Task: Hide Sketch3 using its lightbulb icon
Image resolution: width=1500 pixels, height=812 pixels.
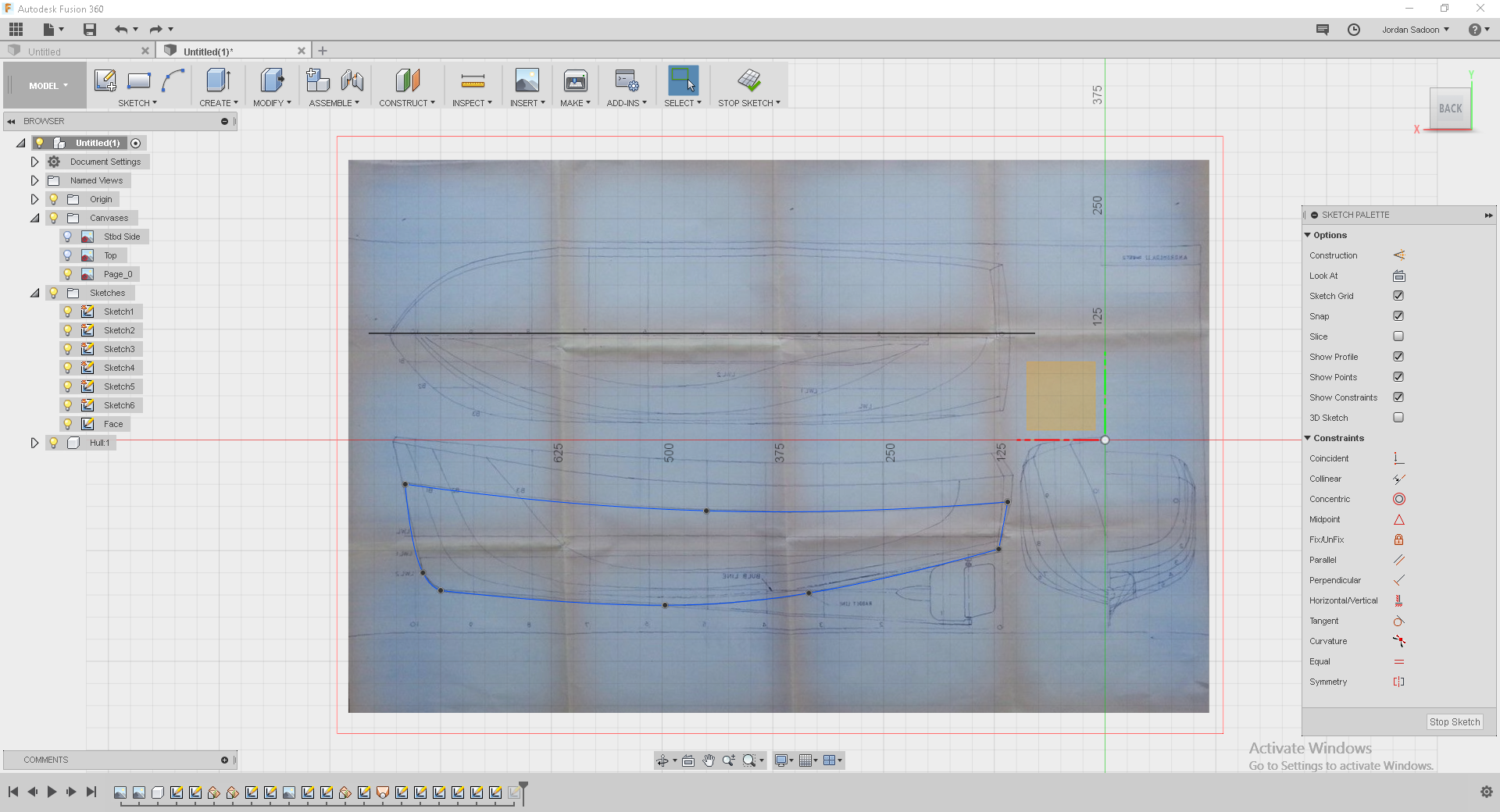Action: click(x=68, y=349)
